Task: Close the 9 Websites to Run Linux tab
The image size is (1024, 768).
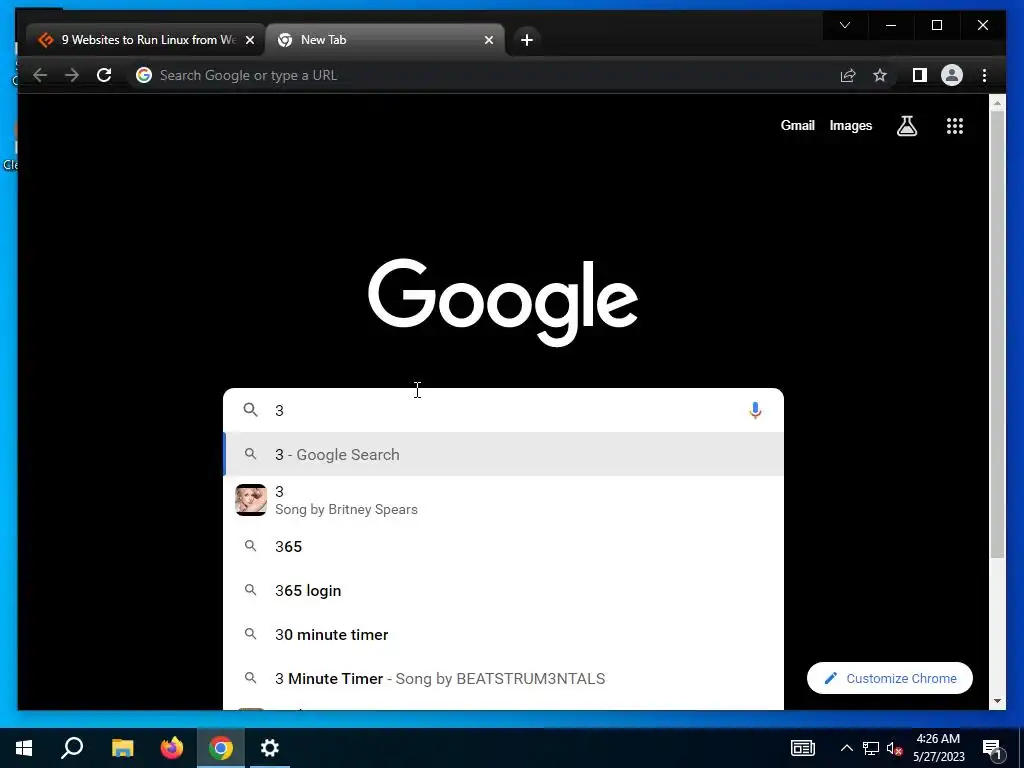Action: pos(249,40)
